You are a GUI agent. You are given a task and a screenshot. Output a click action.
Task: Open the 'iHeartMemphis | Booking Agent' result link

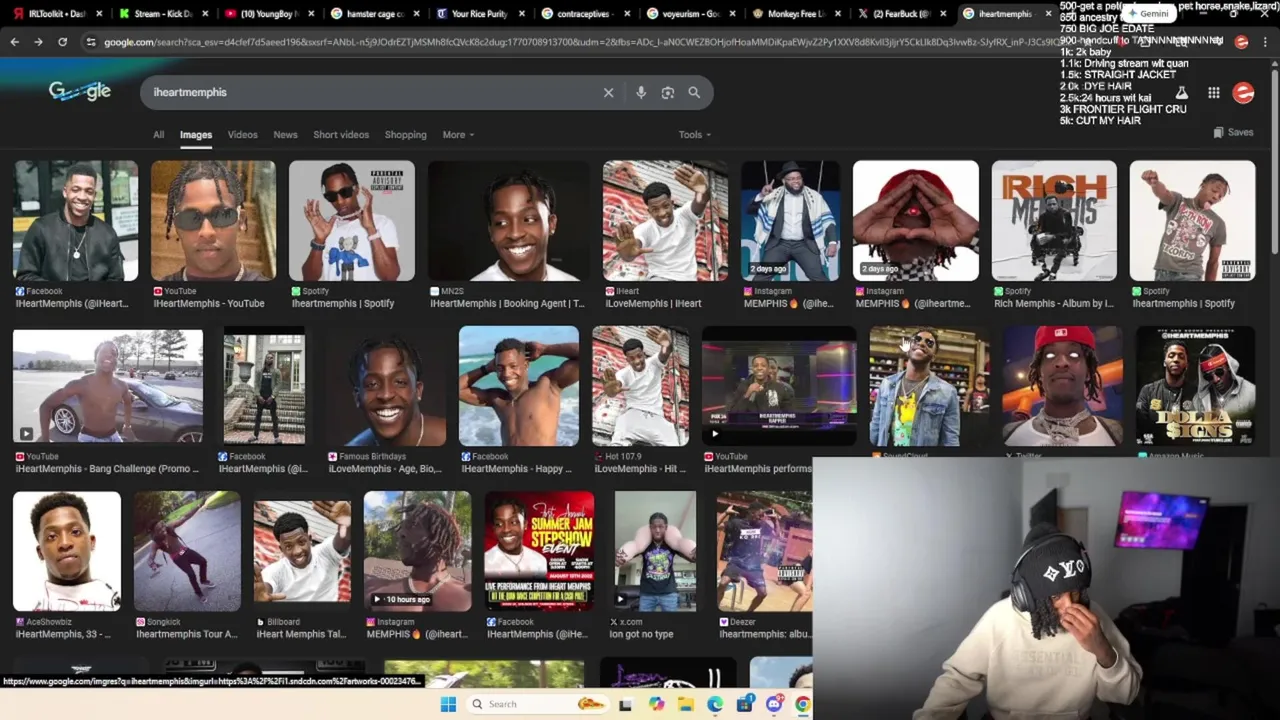pos(507,303)
